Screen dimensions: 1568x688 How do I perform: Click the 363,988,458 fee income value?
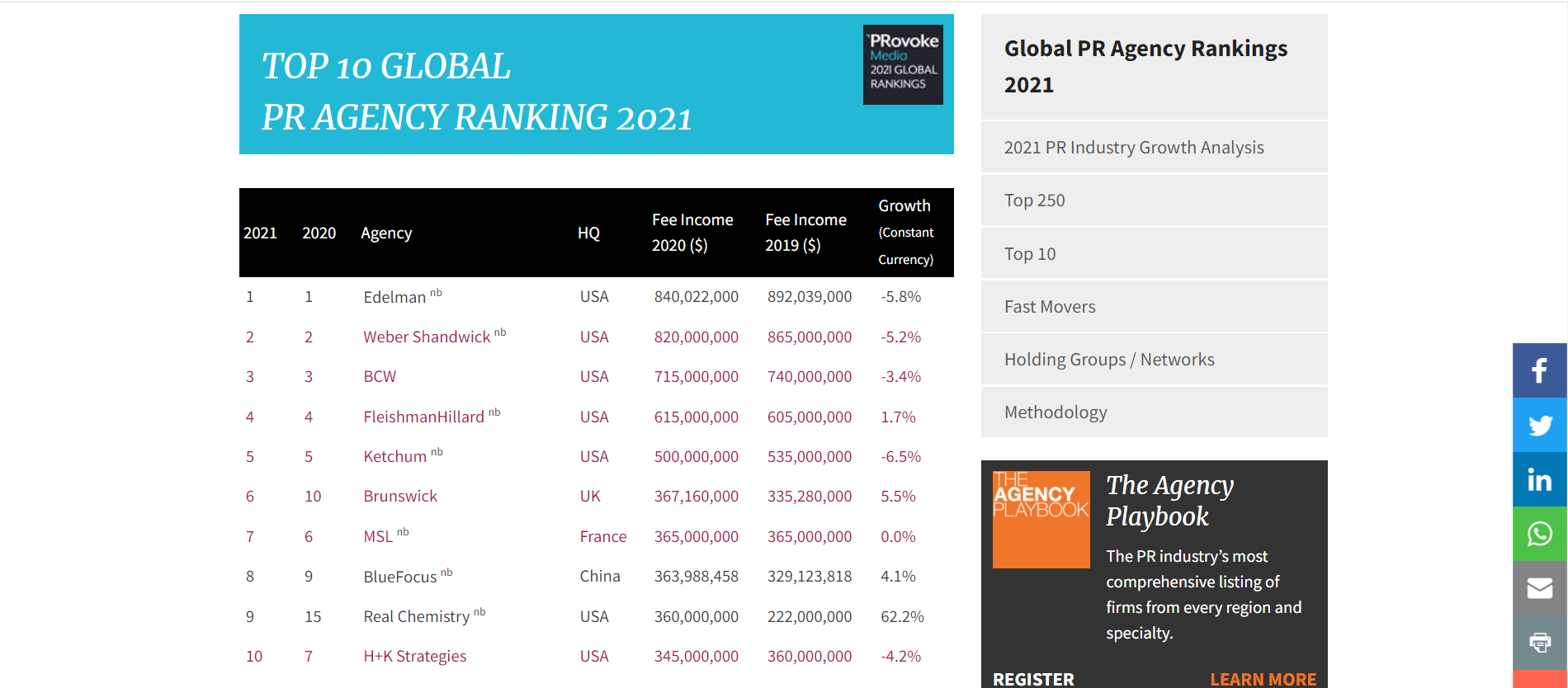pyautogui.click(x=696, y=576)
